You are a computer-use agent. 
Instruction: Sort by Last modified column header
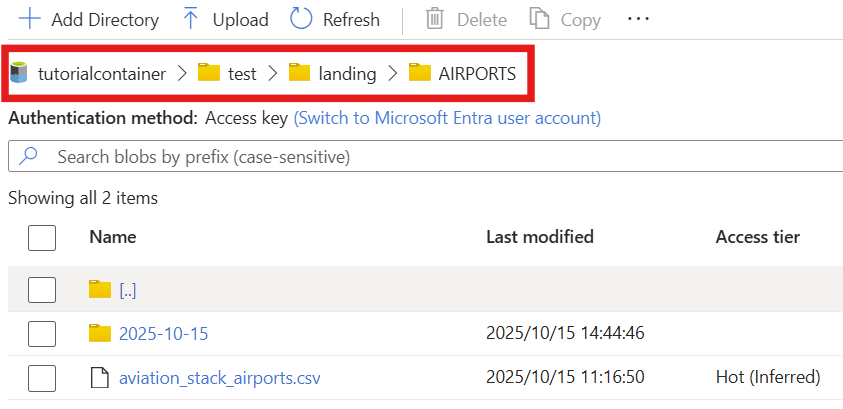(x=539, y=237)
